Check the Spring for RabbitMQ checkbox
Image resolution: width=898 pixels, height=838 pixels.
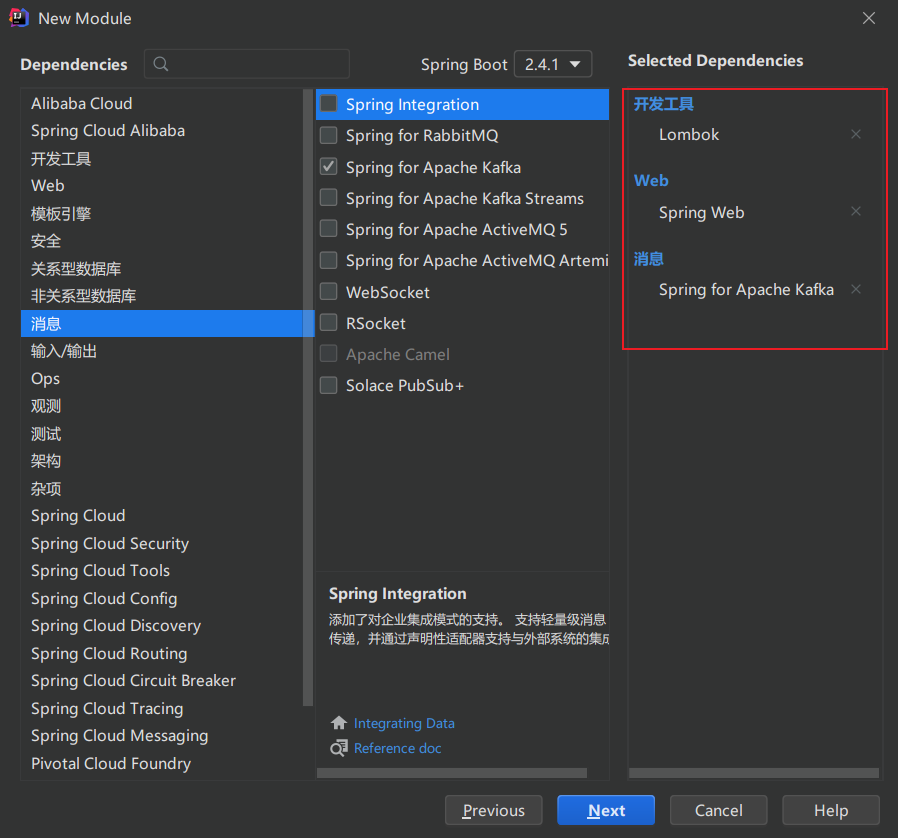(328, 135)
